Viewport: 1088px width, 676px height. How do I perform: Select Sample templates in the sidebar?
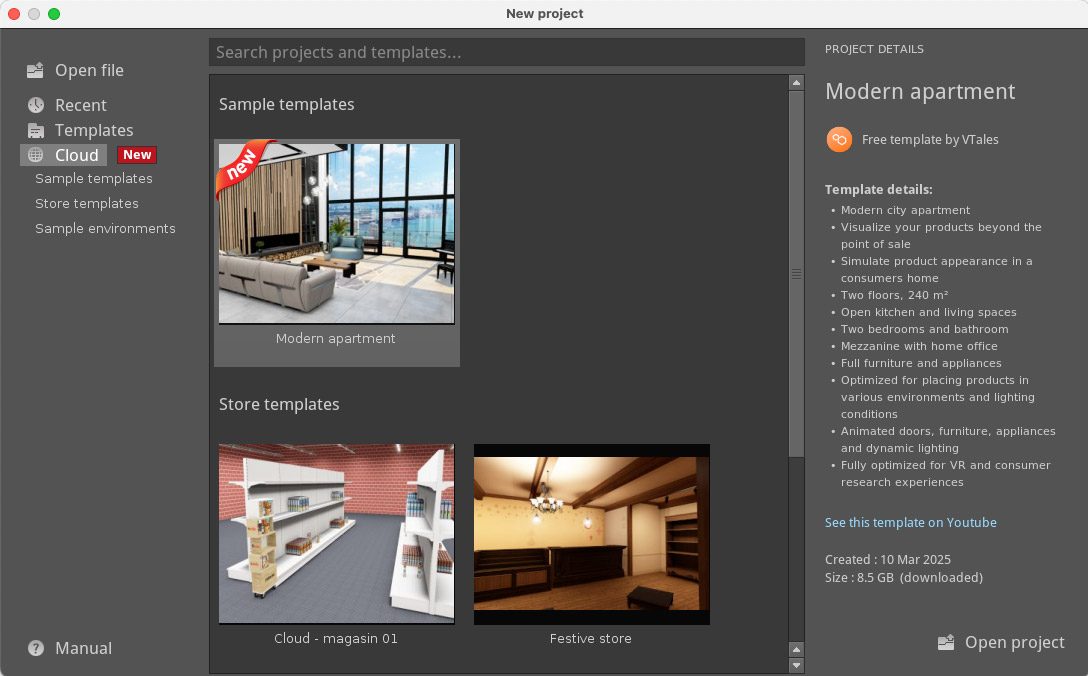point(94,179)
